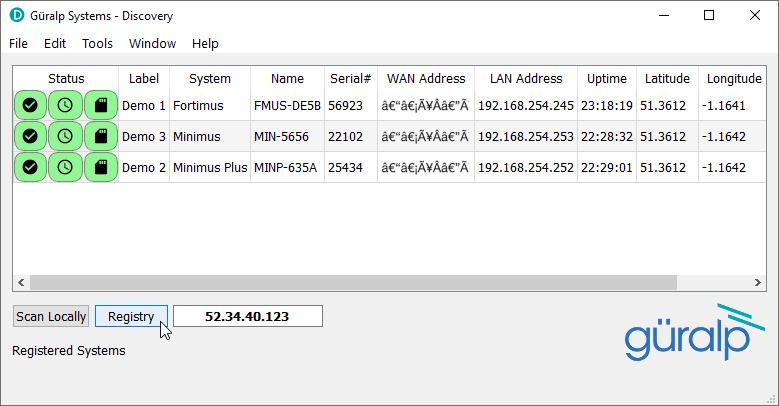
Task: Click the Minimus Plus system cell
Action: click(x=210, y=167)
